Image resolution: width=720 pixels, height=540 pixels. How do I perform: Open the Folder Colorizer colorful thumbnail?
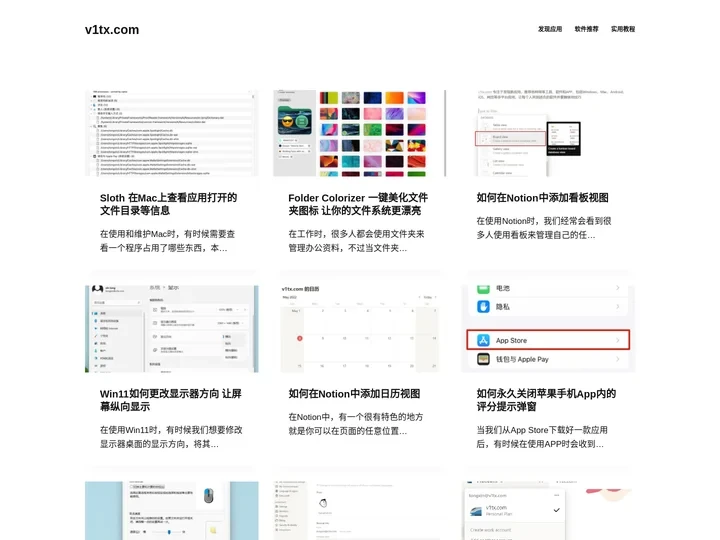(x=360, y=133)
